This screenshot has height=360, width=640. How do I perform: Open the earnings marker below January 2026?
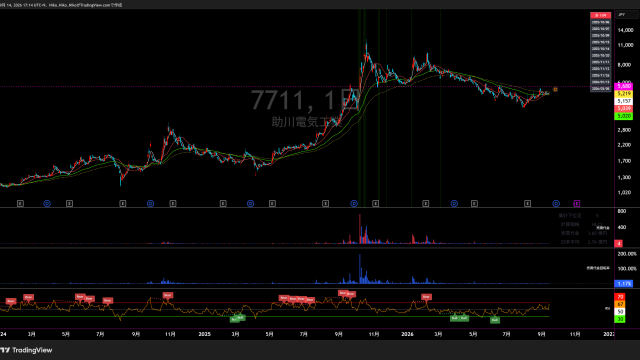(x=425, y=203)
